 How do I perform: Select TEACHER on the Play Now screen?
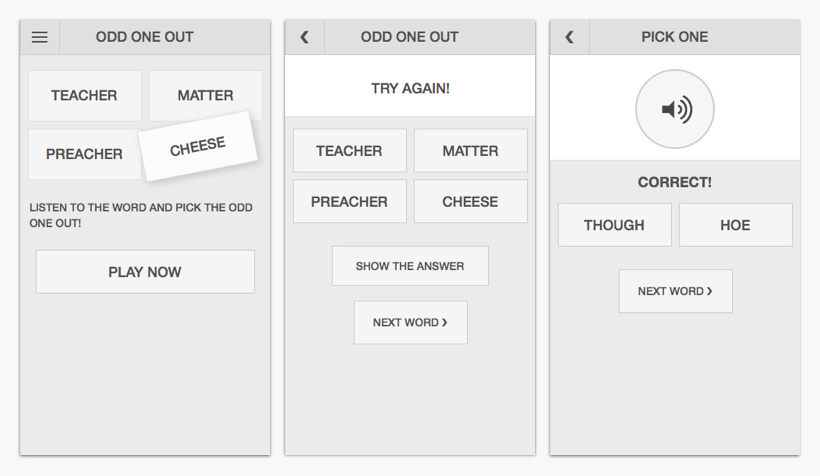84,96
